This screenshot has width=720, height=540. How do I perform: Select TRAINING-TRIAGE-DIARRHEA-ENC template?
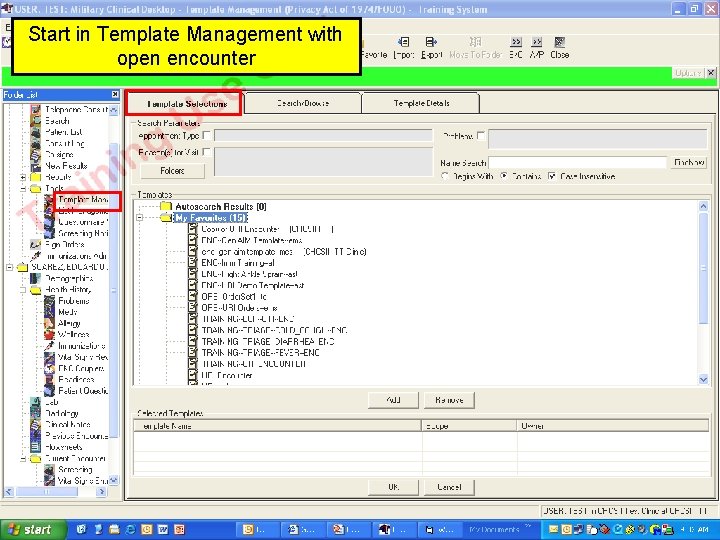click(268, 342)
